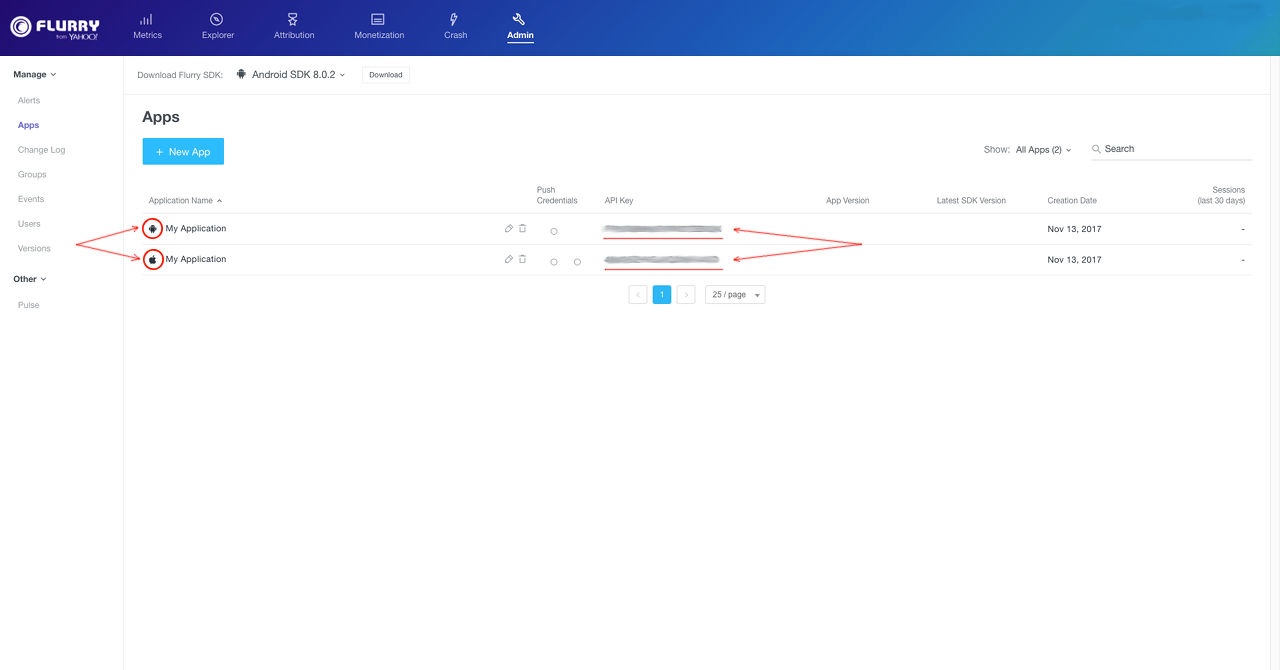The height and width of the screenshot is (670, 1280).
Task: Click first push credentials circle for iOS app
Action: click(x=554, y=262)
